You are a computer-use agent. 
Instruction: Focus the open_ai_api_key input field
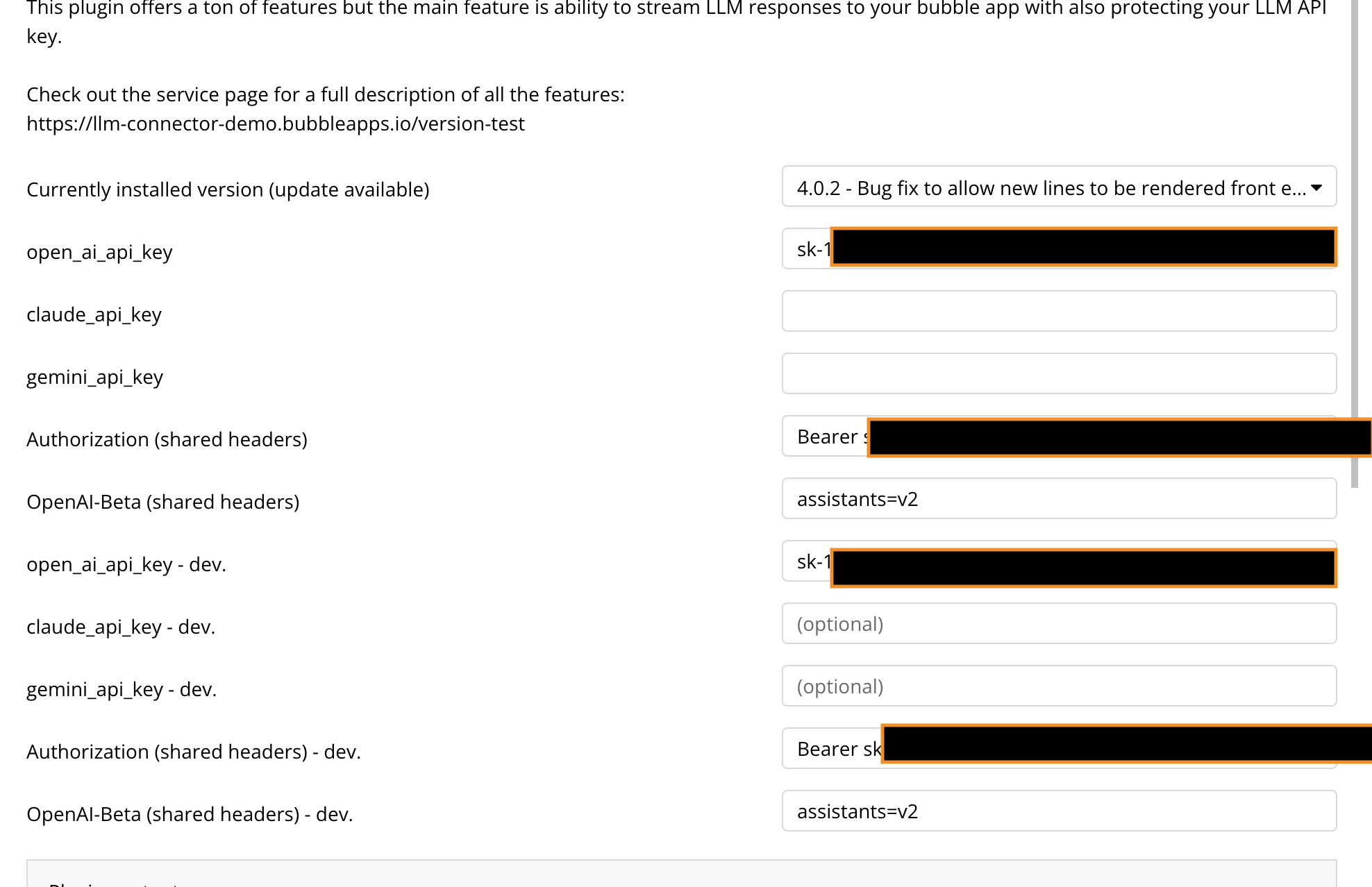tap(1059, 248)
